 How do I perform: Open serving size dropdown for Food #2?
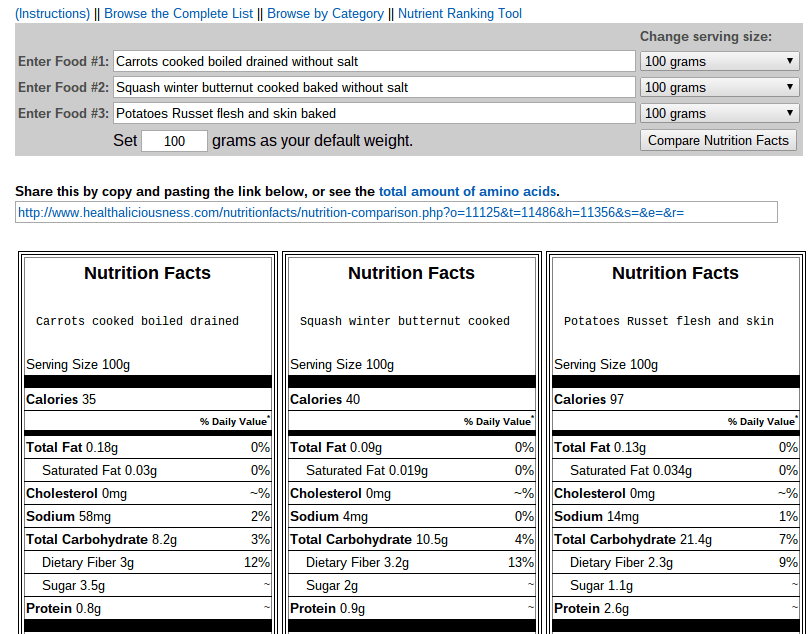click(719, 88)
